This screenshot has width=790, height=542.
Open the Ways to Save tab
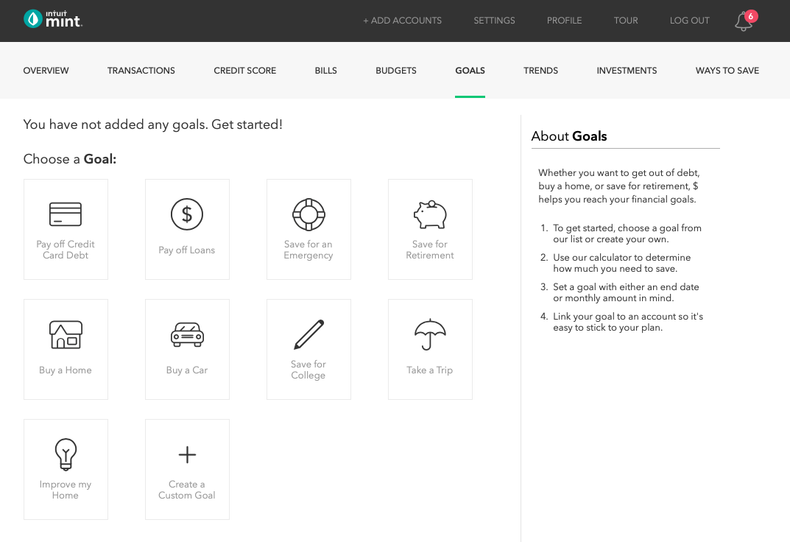coord(727,71)
